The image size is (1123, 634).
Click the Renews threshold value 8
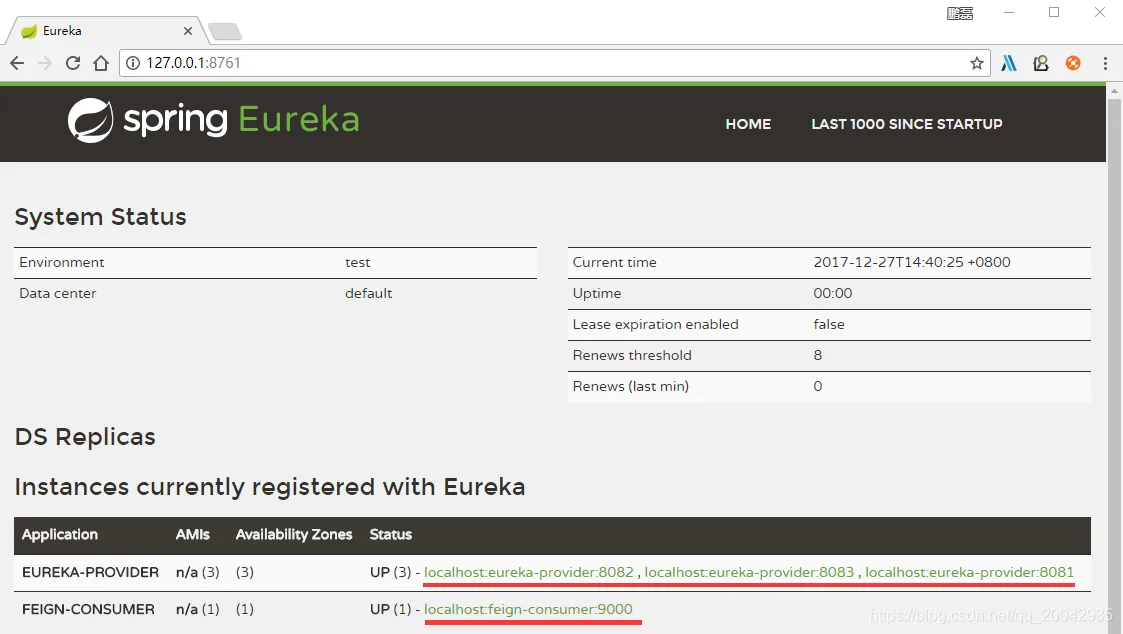point(817,355)
